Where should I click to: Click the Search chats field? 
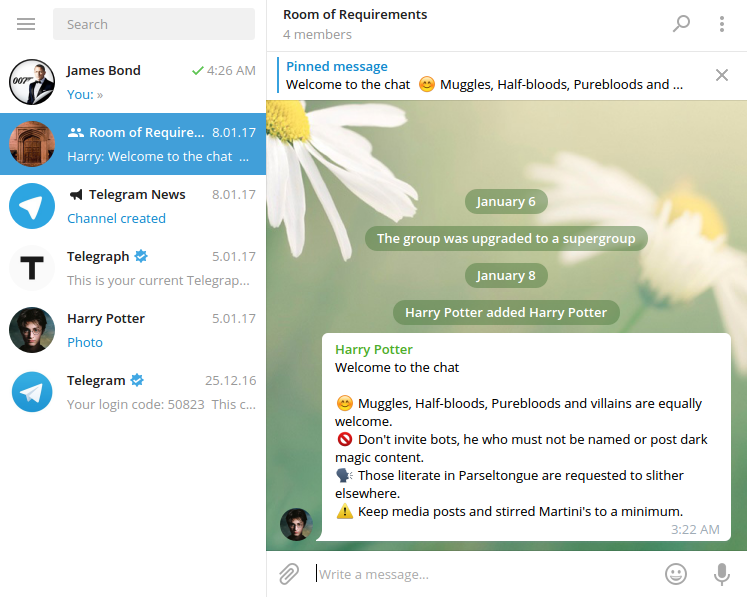click(x=153, y=24)
